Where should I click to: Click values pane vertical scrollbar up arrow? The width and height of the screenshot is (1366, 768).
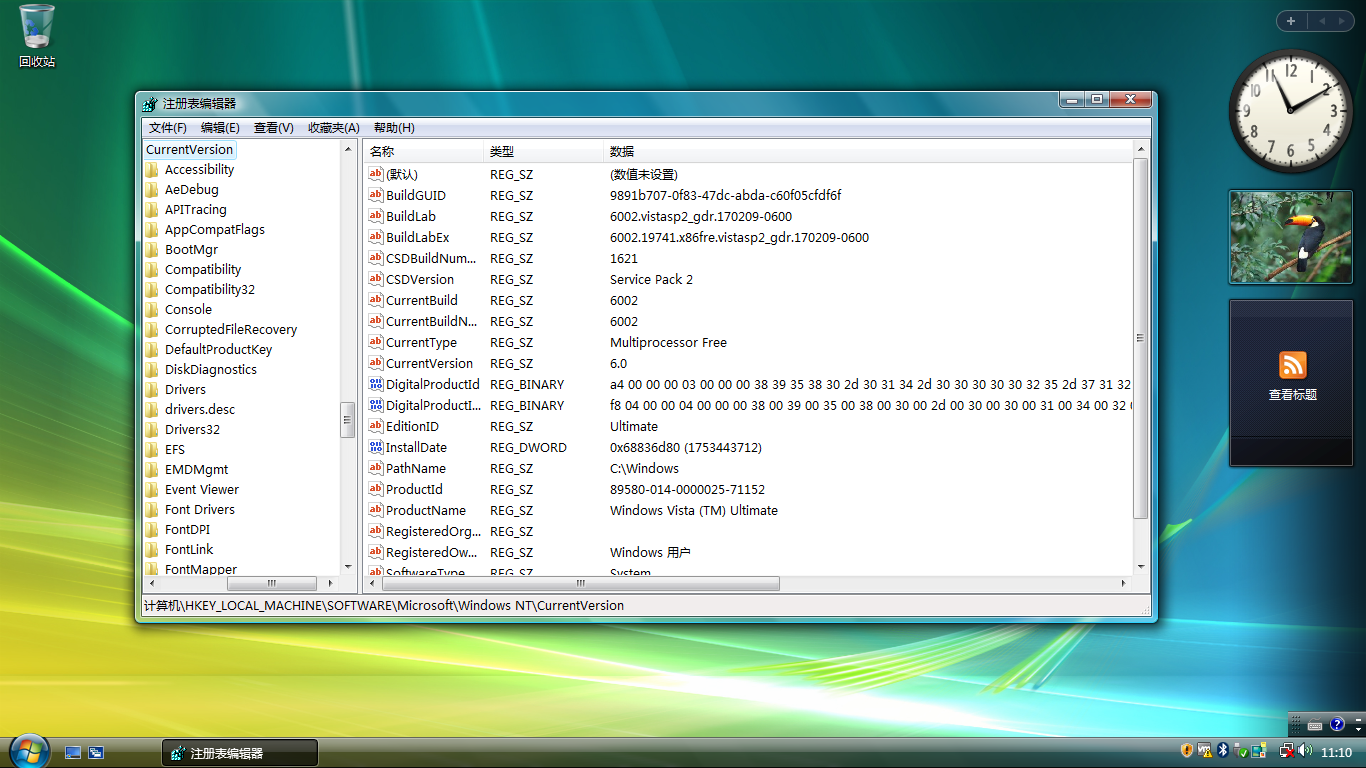(x=1141, y=150)
